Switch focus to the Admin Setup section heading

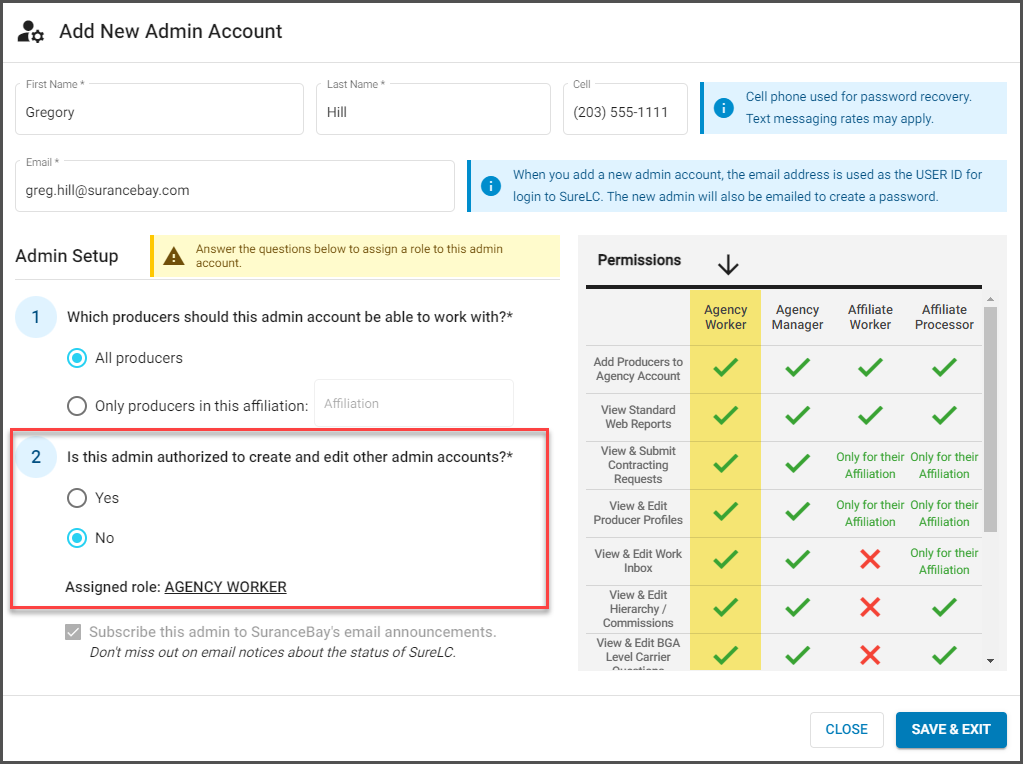point(67,256)
